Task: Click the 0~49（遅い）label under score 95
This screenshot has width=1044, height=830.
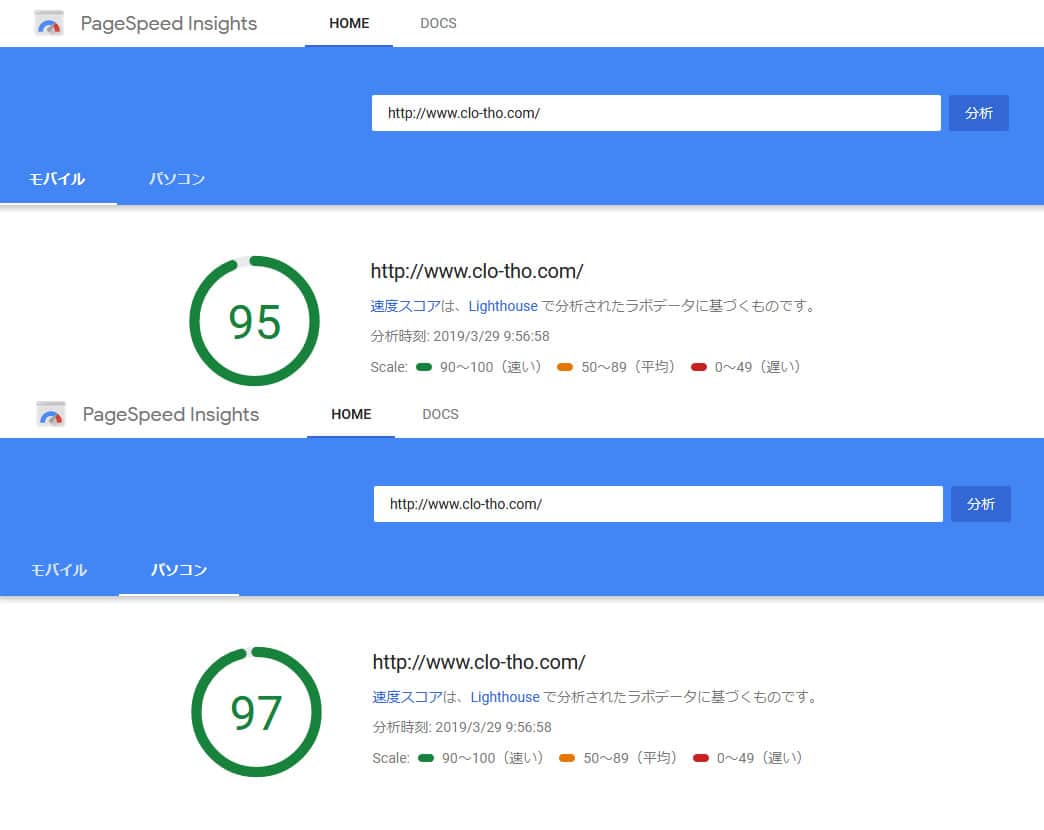Action: click(x=758, y=367)
